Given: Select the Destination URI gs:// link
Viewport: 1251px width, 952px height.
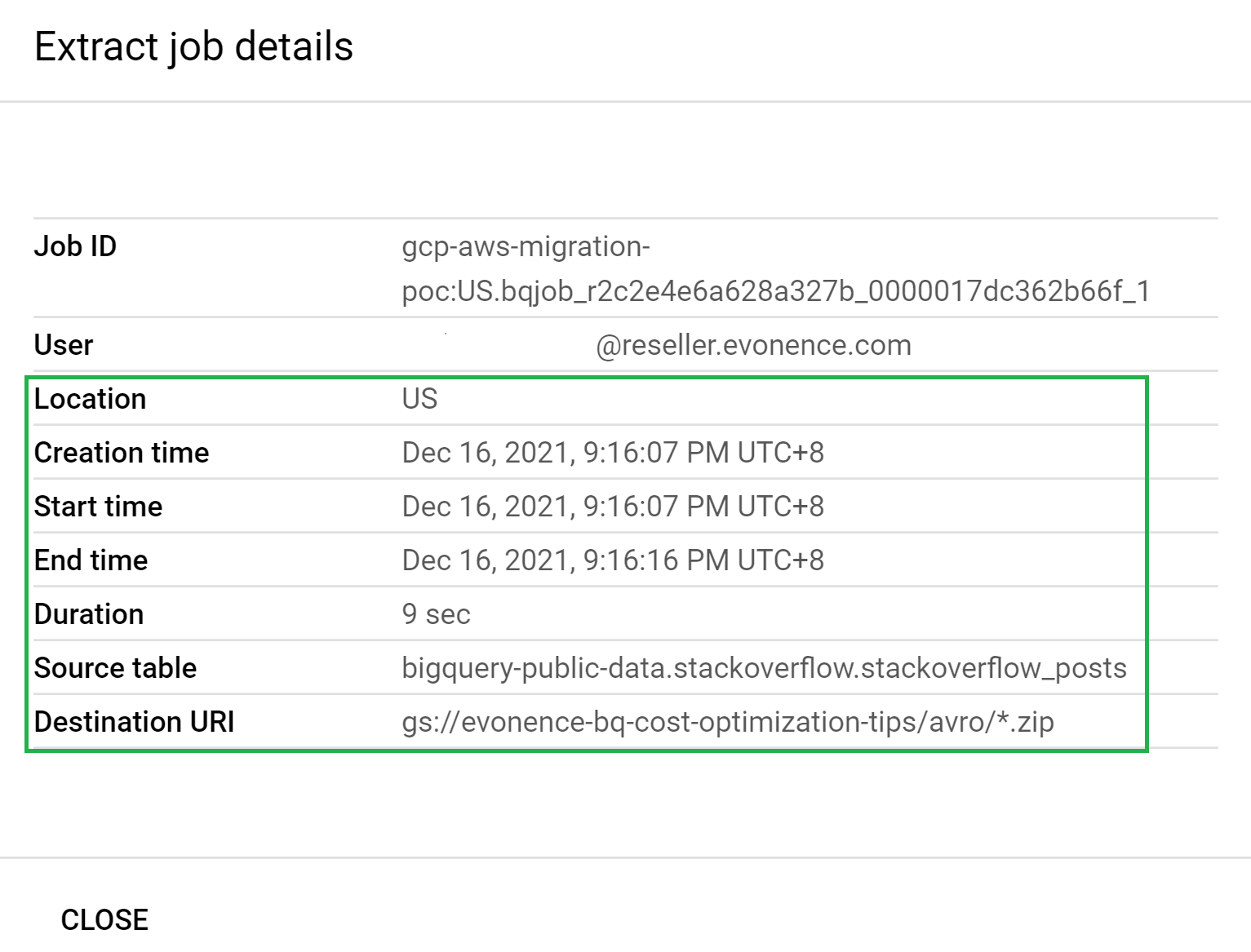Looking at the screenshot, I should coord(729,721).
